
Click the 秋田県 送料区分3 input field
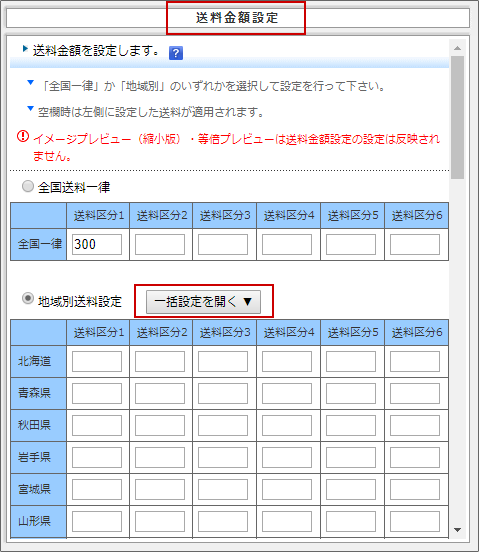click(223, 426)
